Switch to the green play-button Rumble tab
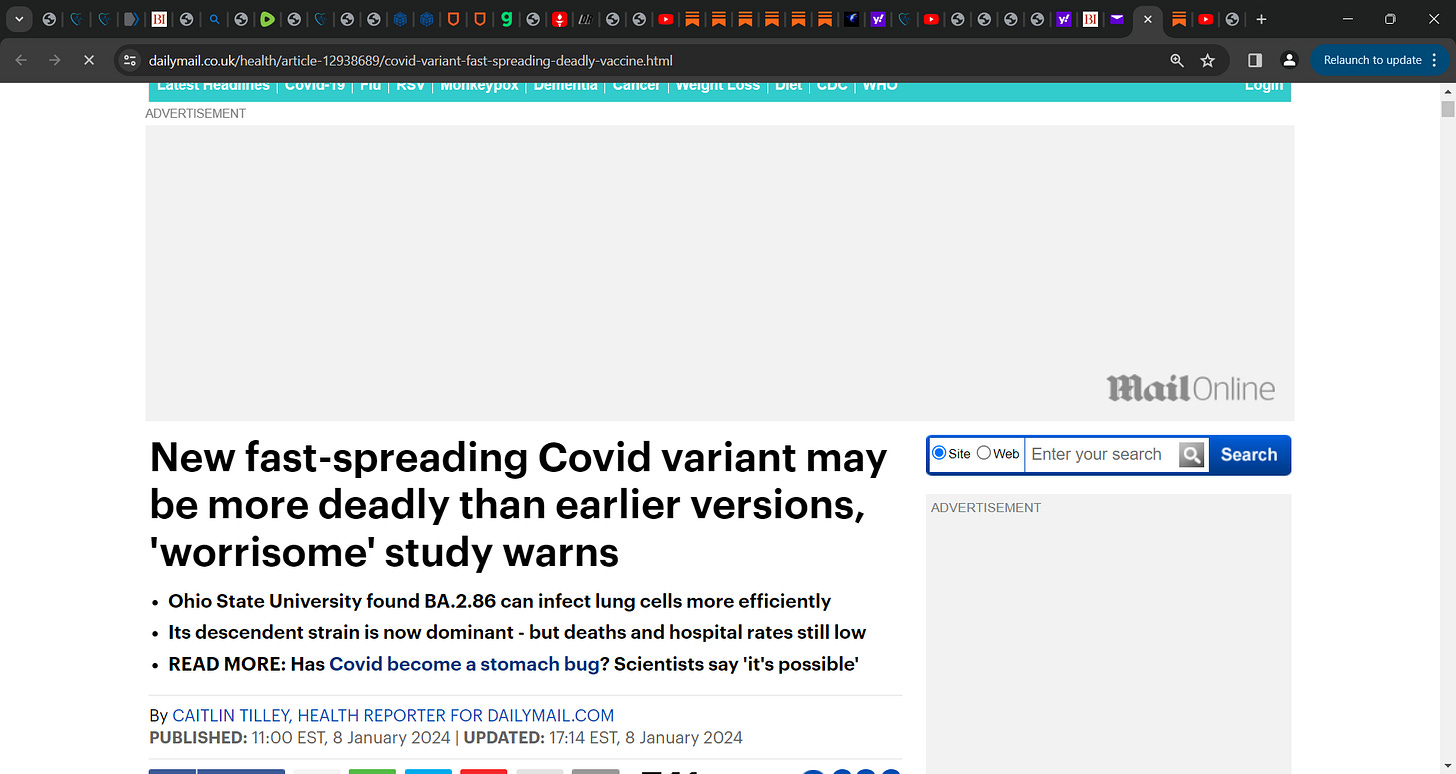This screenshot has height=774, width=1456. [x=267, y=19]
